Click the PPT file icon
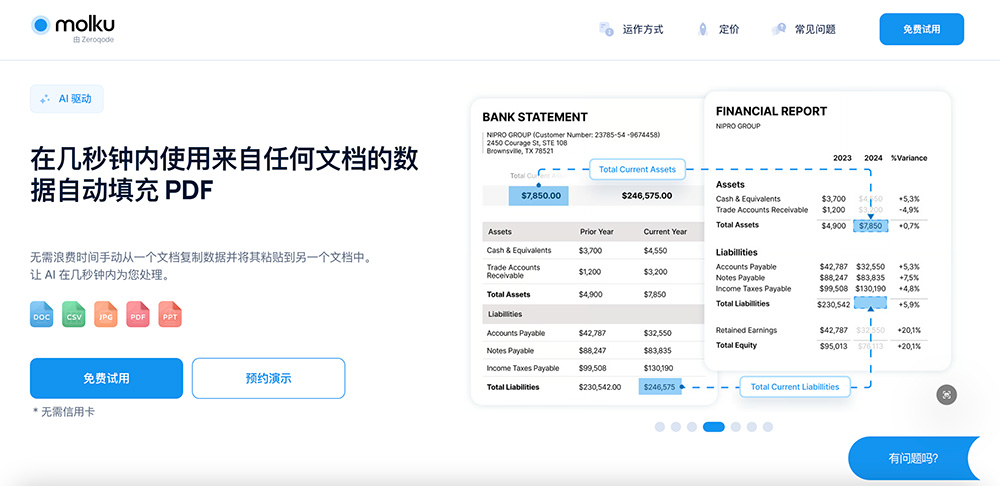The width and height of the screenshot is (1000, 486). pyautogui.click(x=169, y=315)
